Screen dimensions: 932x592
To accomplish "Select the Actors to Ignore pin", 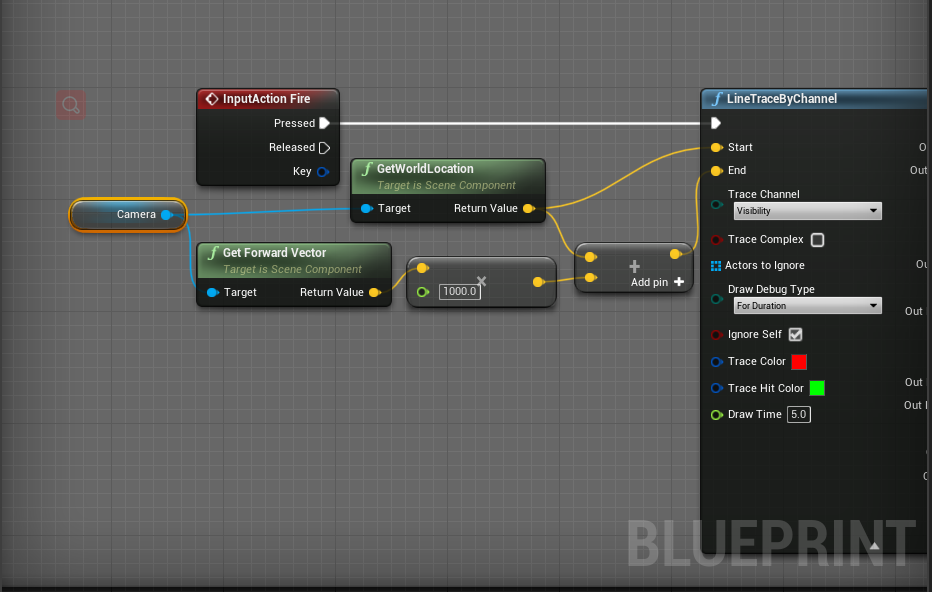I will pyautogui.click(x=715, y=265).
